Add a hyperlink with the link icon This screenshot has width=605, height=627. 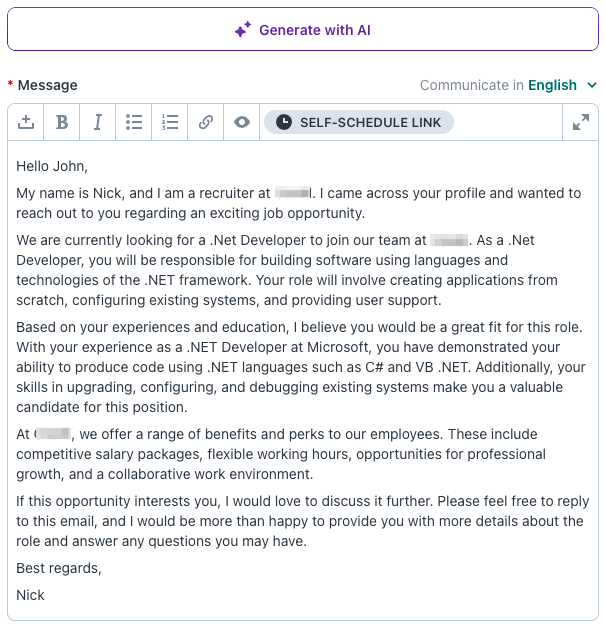coord(206,122)
